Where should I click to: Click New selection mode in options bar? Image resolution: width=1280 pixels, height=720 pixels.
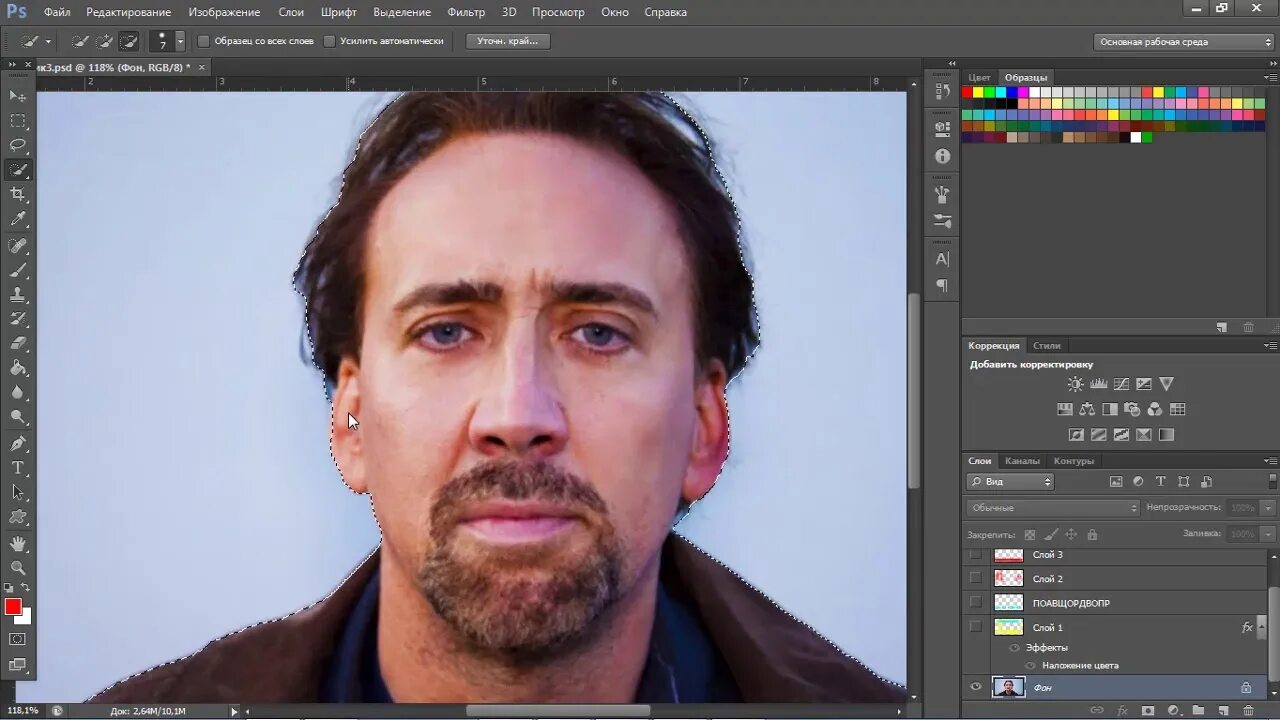click(x=80, y=42)
